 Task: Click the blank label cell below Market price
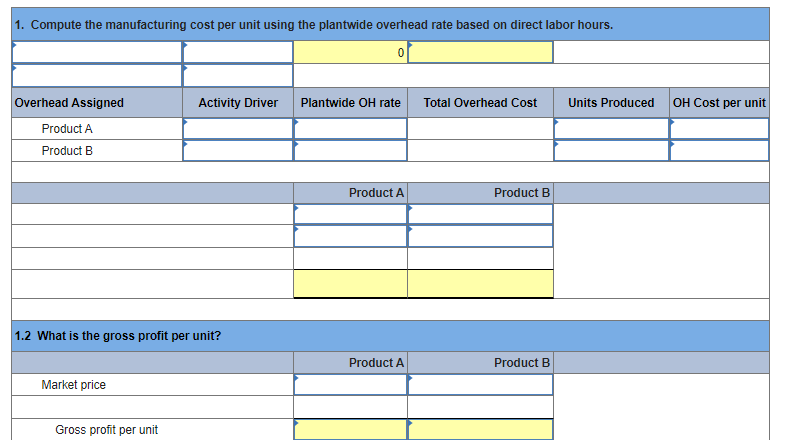click(153, 407)
